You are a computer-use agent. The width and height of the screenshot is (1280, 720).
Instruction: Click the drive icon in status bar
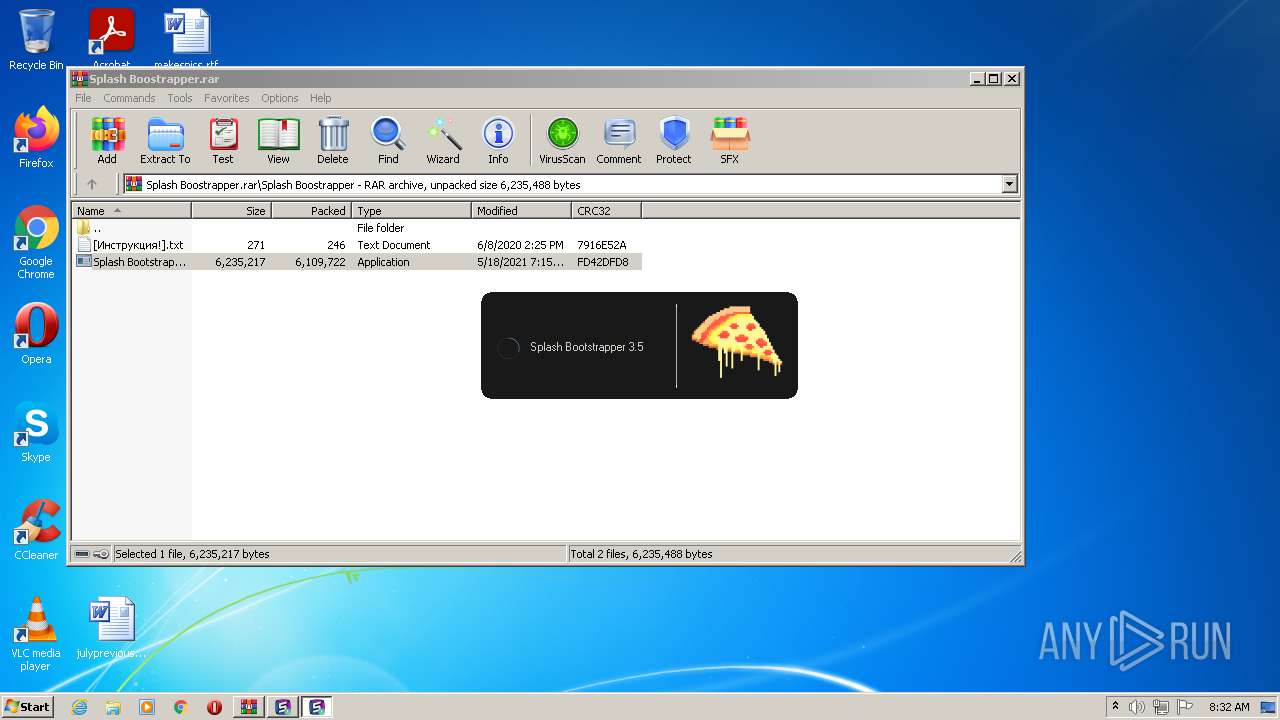click(x=82, y=554)
